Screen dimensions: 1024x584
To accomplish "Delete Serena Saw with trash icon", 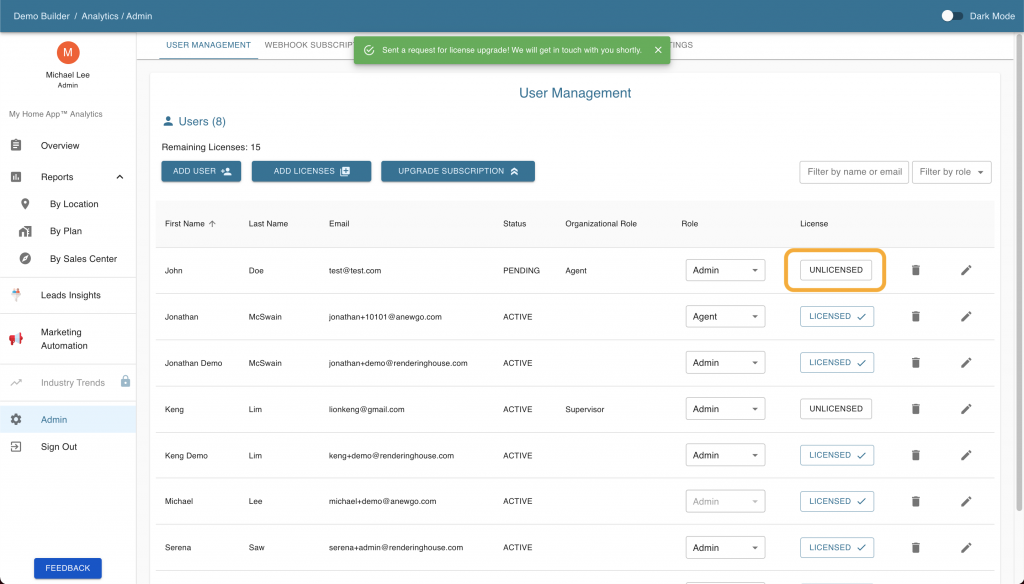I will (x=916, y=547).
